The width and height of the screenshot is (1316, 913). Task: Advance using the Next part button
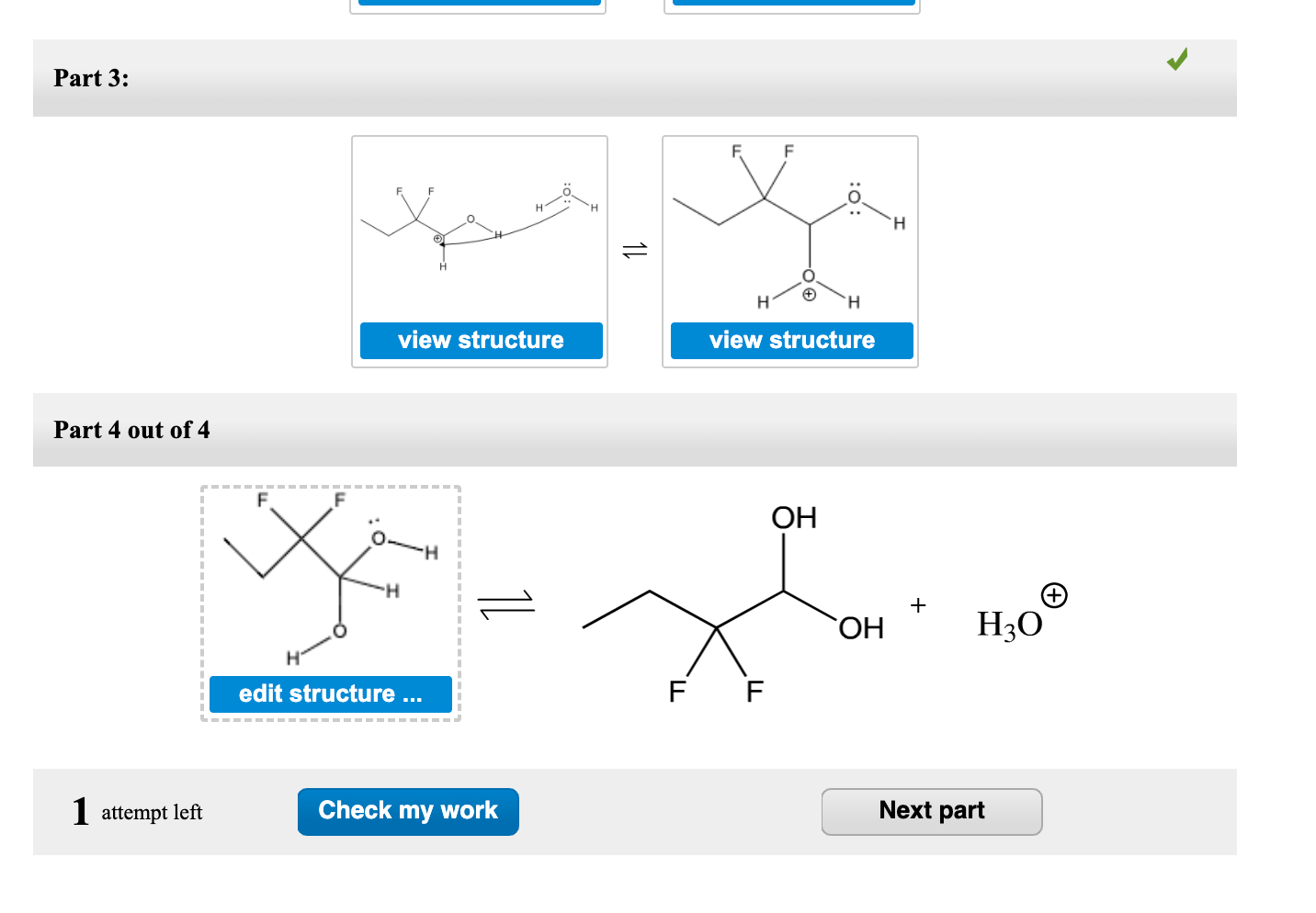pyautogui.click(x=931, y=811)
